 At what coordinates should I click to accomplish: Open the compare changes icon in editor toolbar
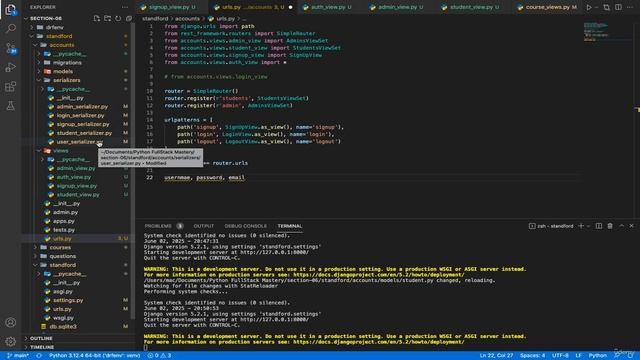607,7
